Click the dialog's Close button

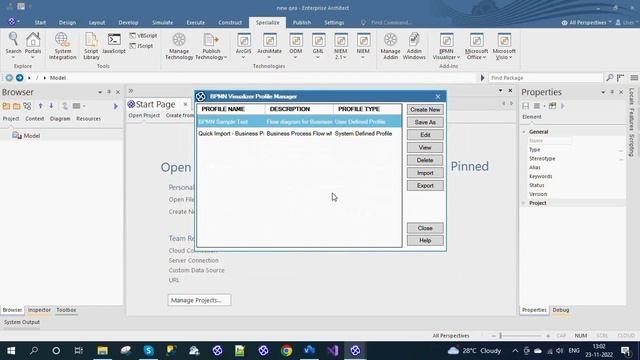pyautogui.click(x=425, y=228)
